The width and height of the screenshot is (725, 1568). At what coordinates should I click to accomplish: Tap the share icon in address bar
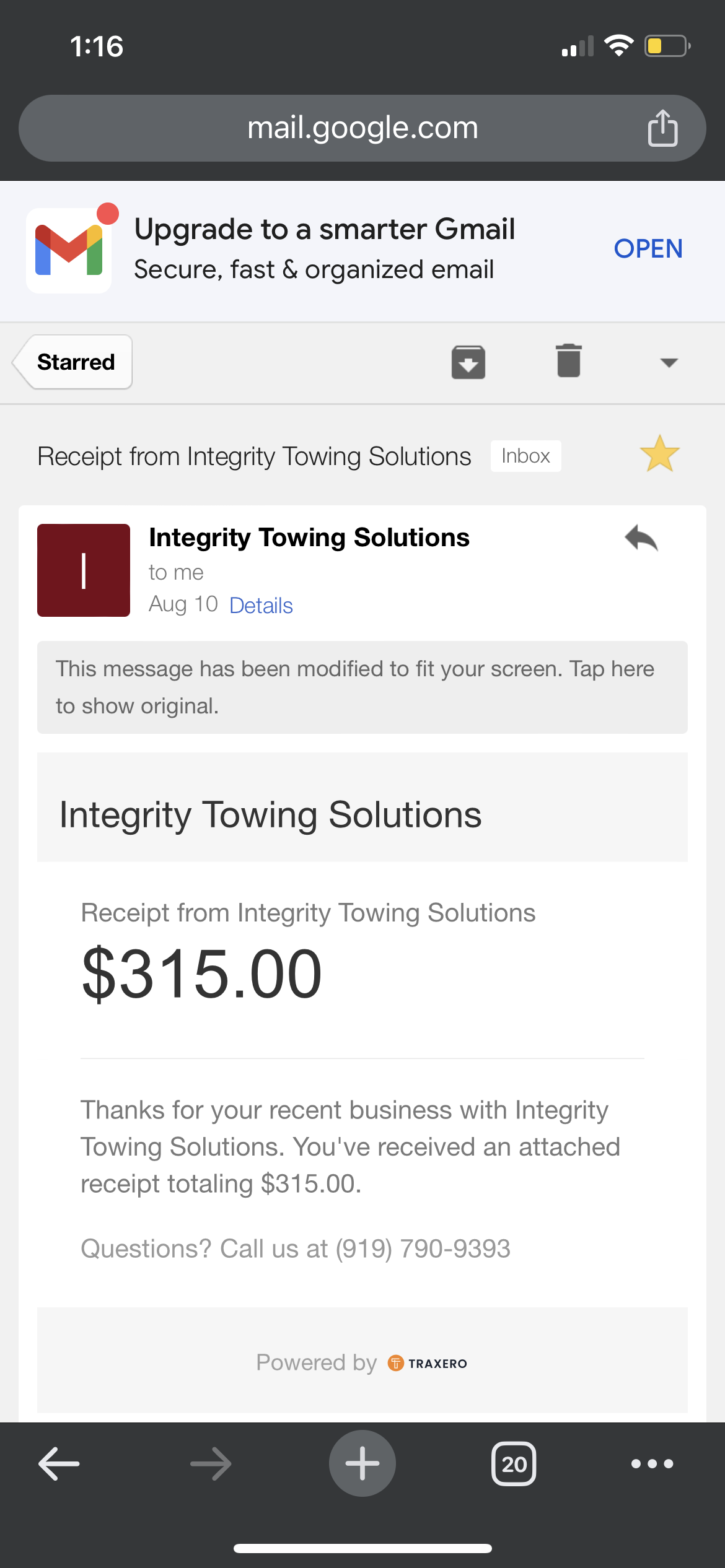[x=662, y=128]
